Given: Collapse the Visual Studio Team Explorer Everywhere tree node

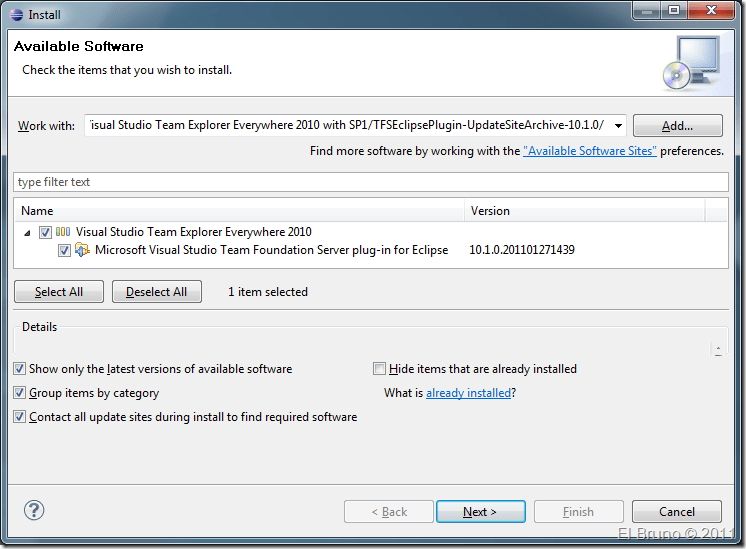Looking at the screenshot, I should tap(27, 232).
